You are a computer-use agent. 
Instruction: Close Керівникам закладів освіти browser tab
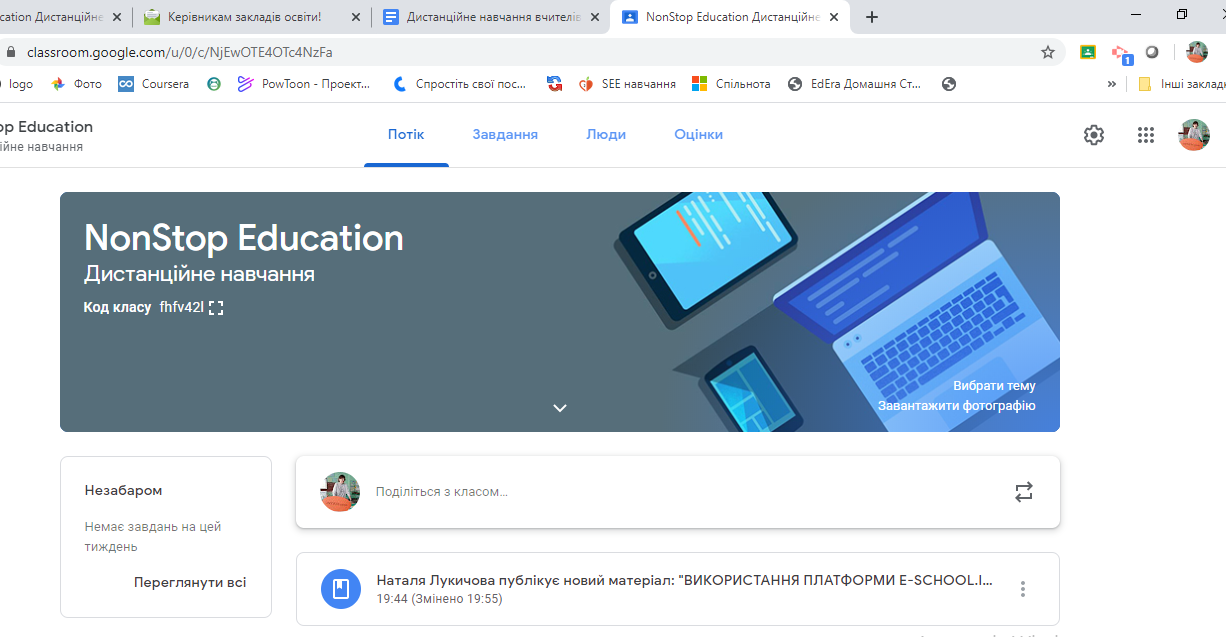coord(357,17)
